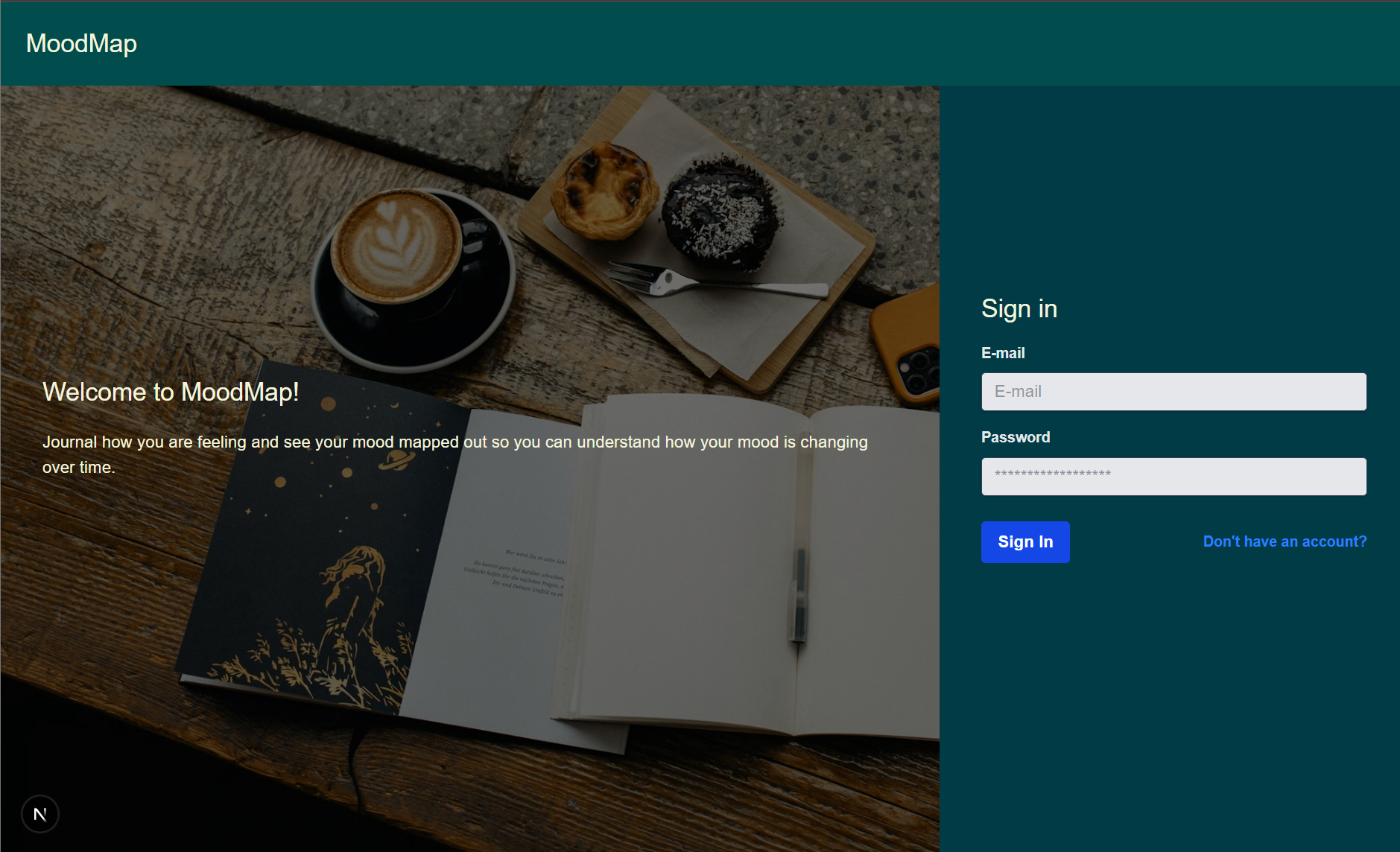
Task: Open the Next.js dev tools indicator
Action: point(40,814)
